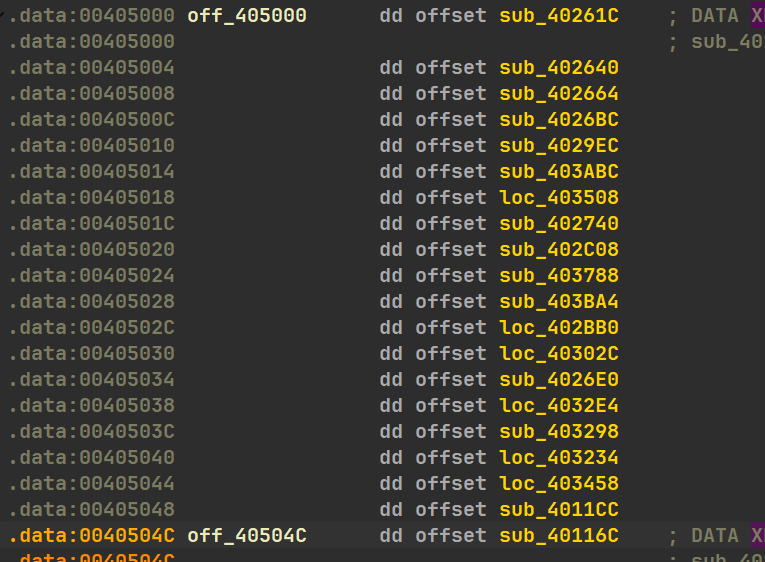Follow the sub_40116C reference
The image size is (765, 562).
click(559, 536)
